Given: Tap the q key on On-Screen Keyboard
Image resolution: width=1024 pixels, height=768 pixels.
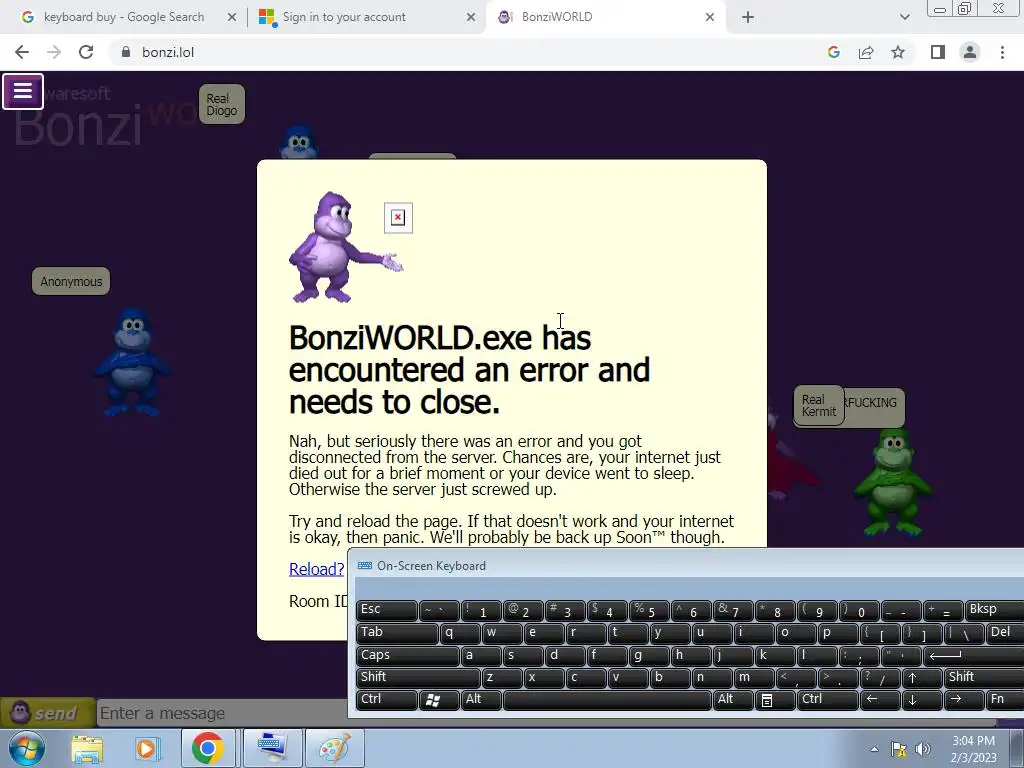Looking at the screenshot, I should 459,632.
